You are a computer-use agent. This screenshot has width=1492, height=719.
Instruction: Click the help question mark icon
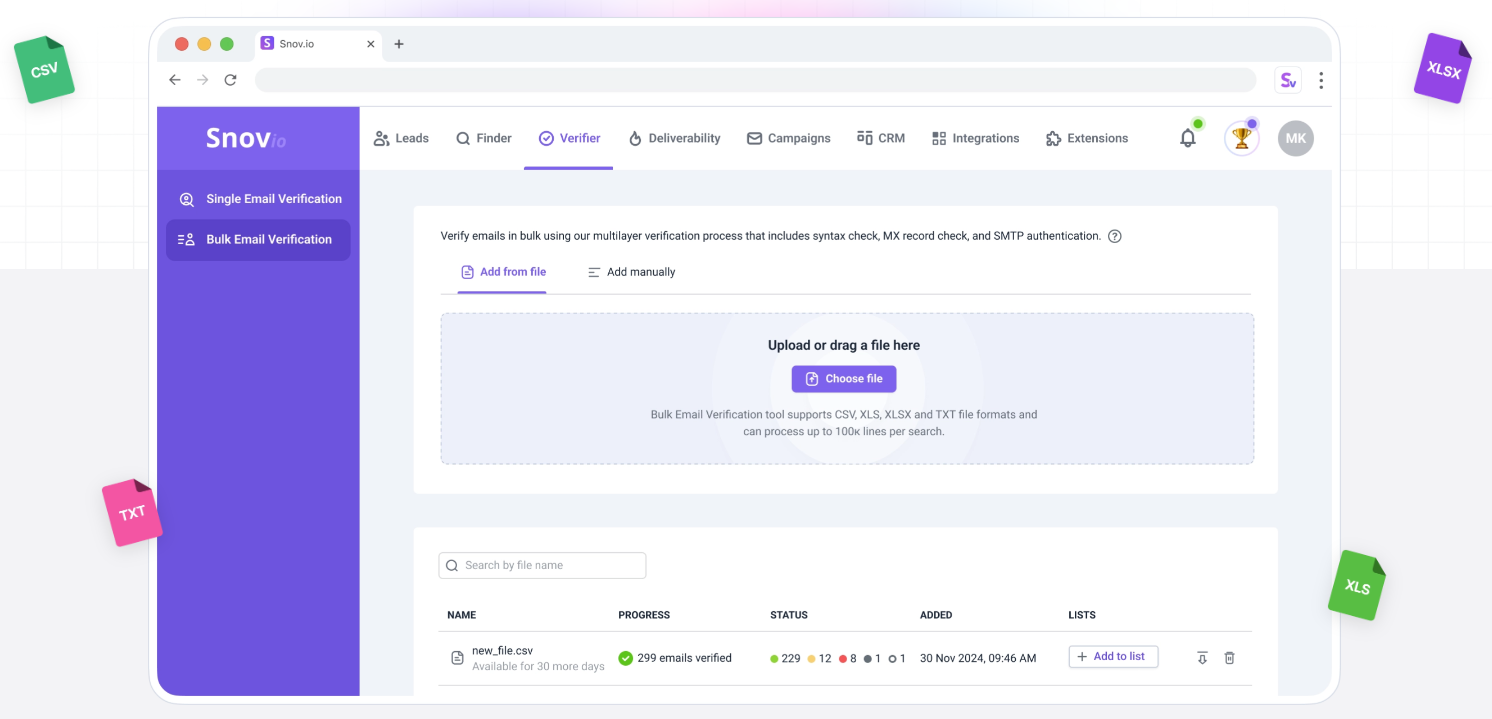click(1115, 237)
